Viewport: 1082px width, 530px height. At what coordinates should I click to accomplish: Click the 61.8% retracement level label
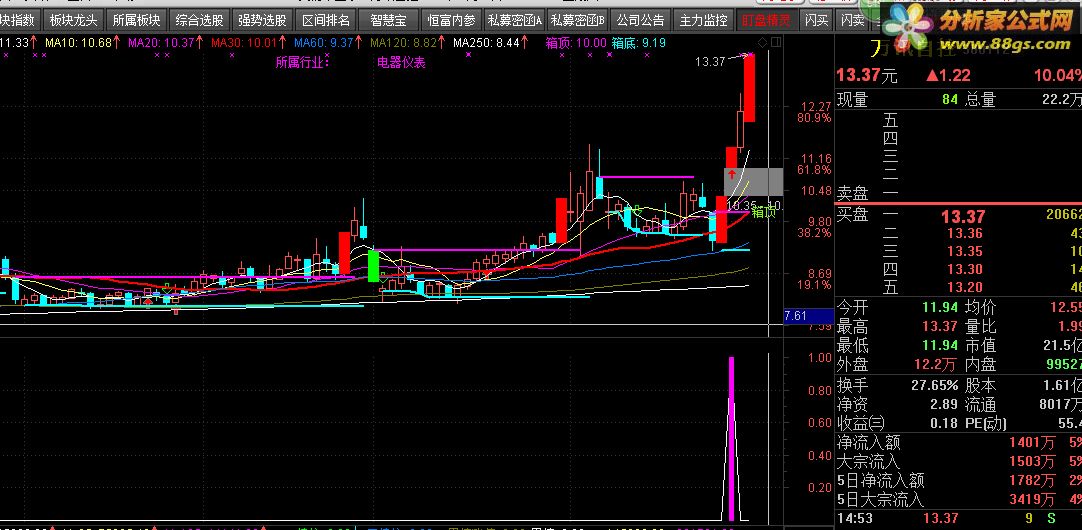814,170
